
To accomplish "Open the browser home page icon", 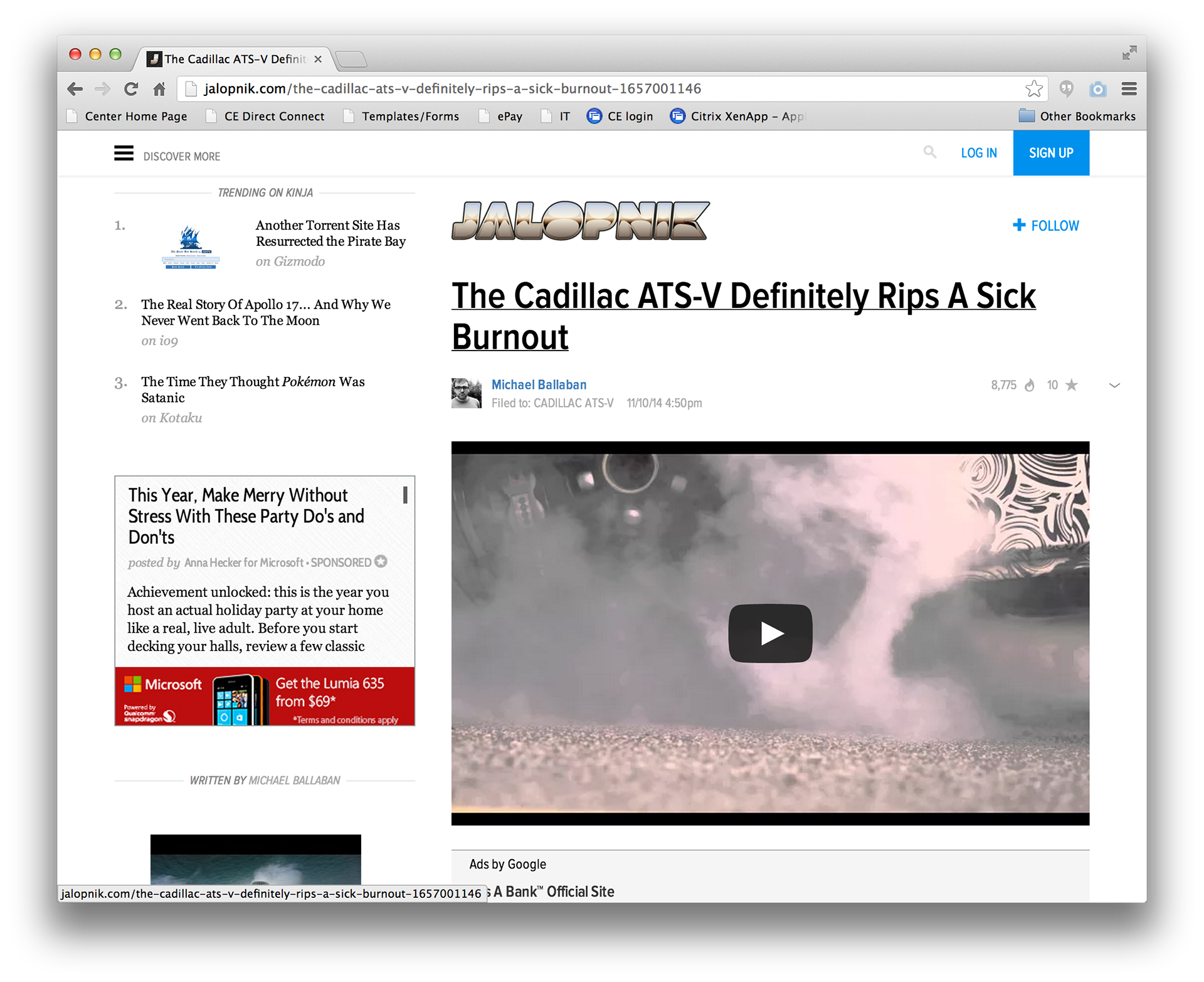I will click(159, 89).
